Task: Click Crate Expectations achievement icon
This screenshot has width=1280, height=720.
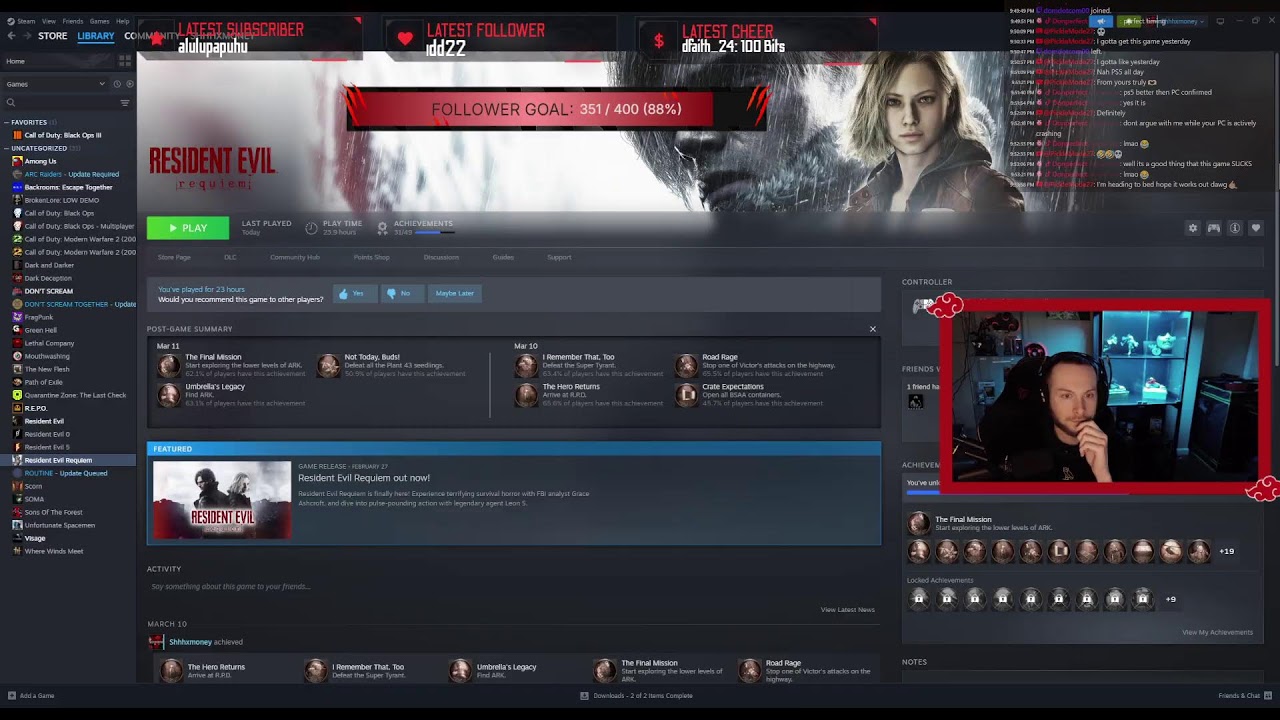Action: point(686,395)
